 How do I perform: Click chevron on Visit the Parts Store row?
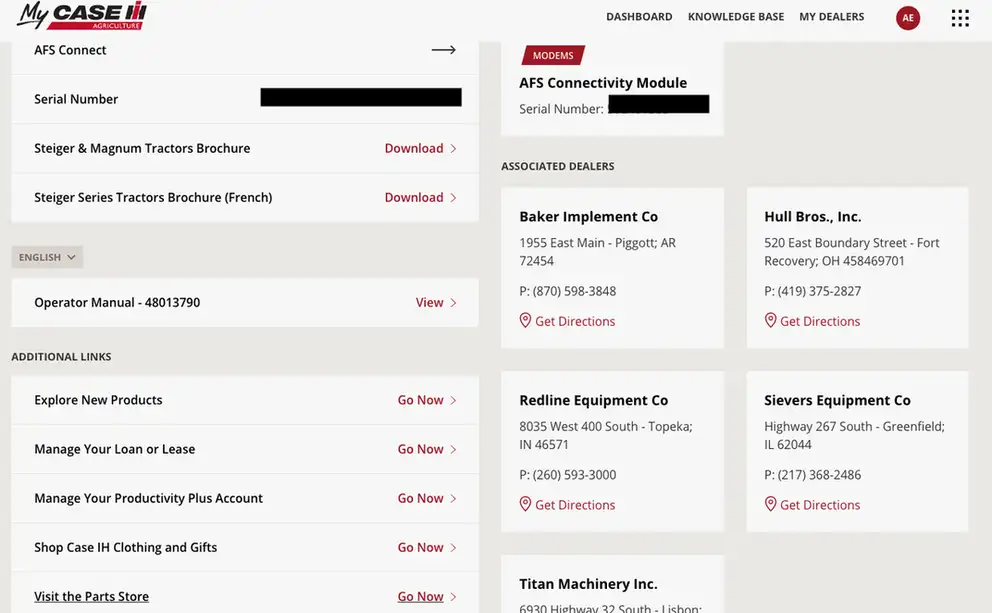[x=453, y=597]
